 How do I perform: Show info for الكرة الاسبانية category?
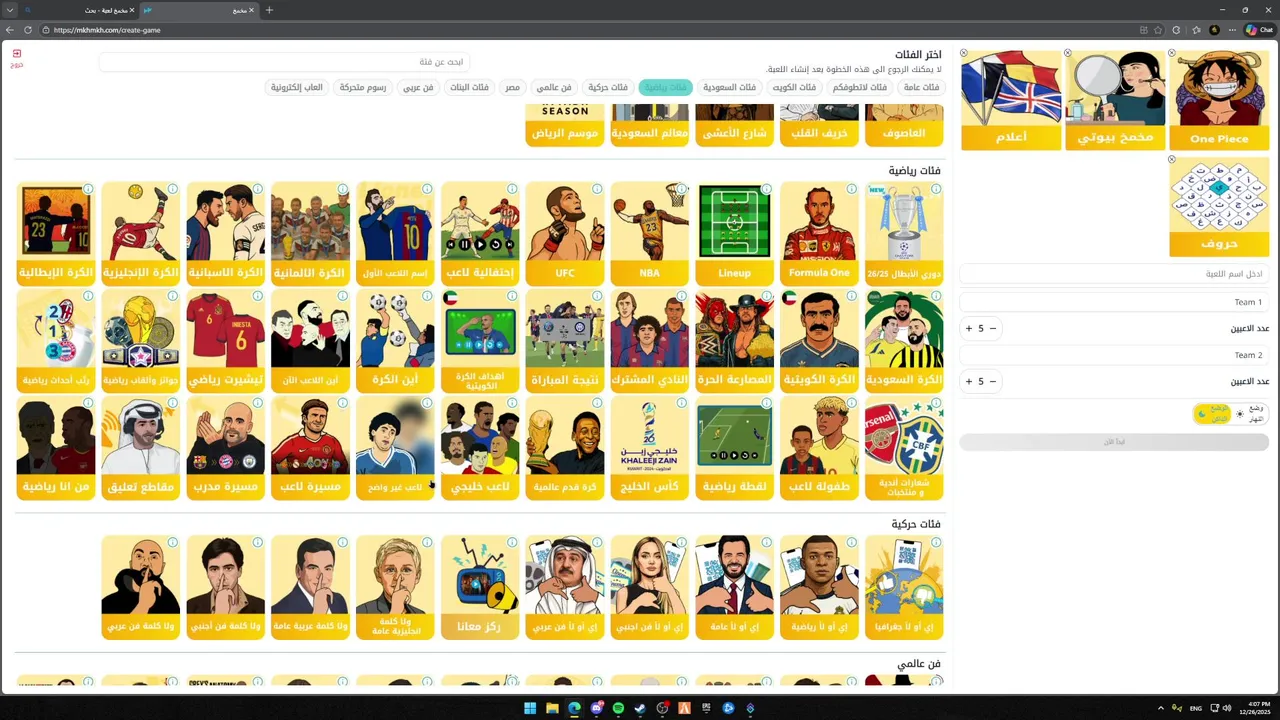(258, 189)
